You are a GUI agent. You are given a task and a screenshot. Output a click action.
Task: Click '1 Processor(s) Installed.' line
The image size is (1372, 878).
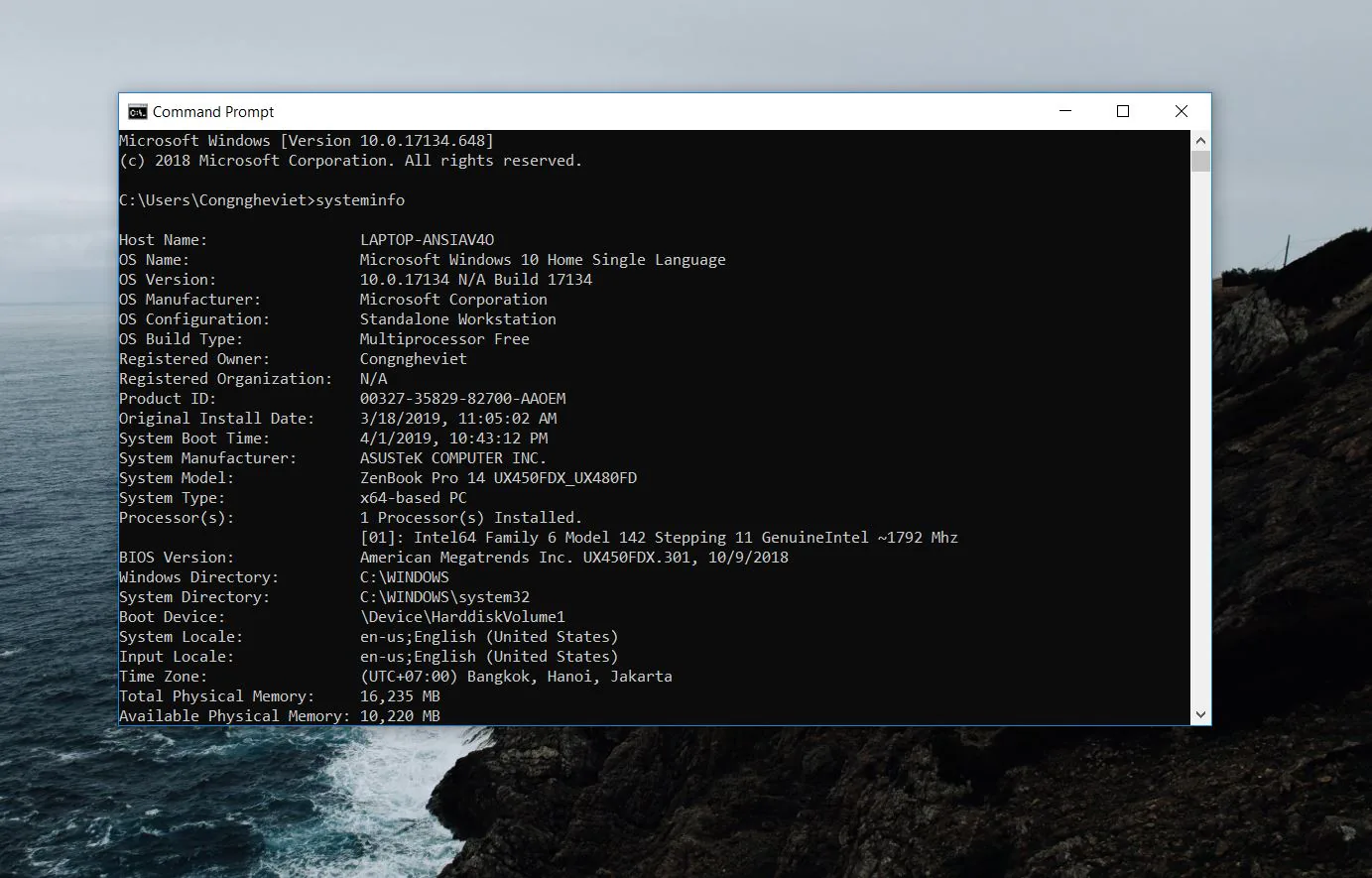(471, 518)
